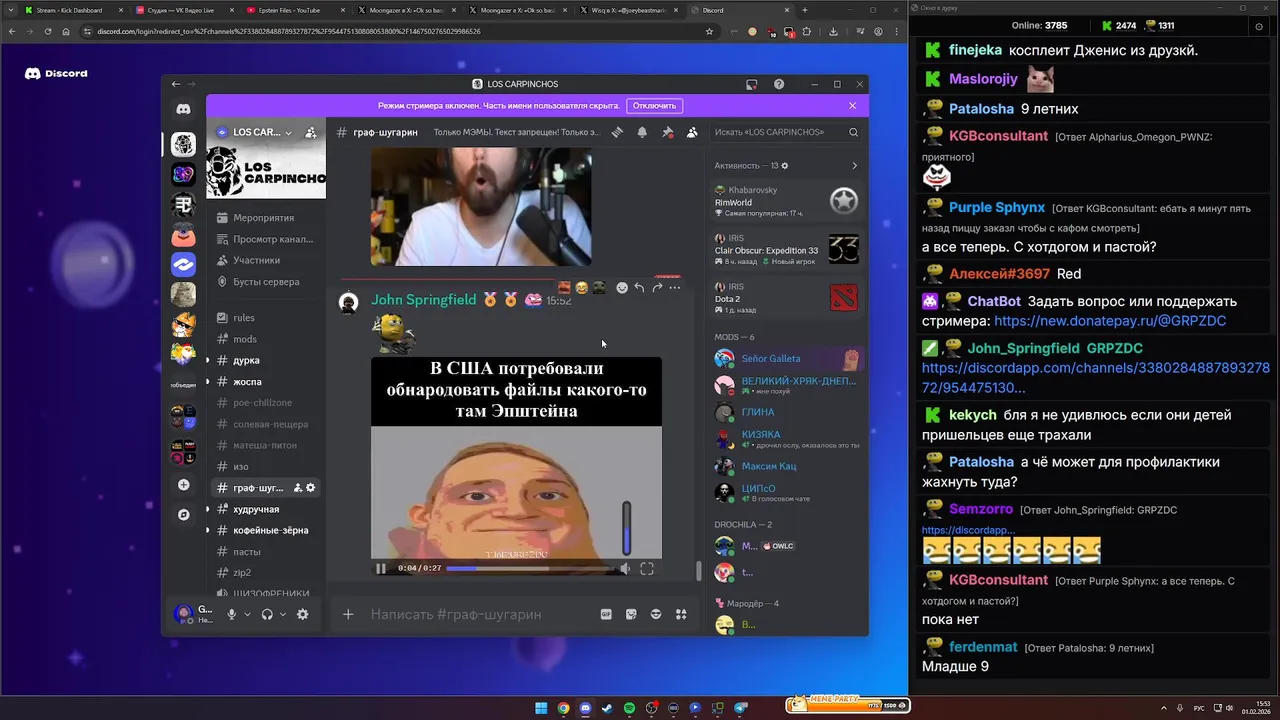
Task: Focus Написать #граф-шугарин message input
Action: tap(480, 614)
